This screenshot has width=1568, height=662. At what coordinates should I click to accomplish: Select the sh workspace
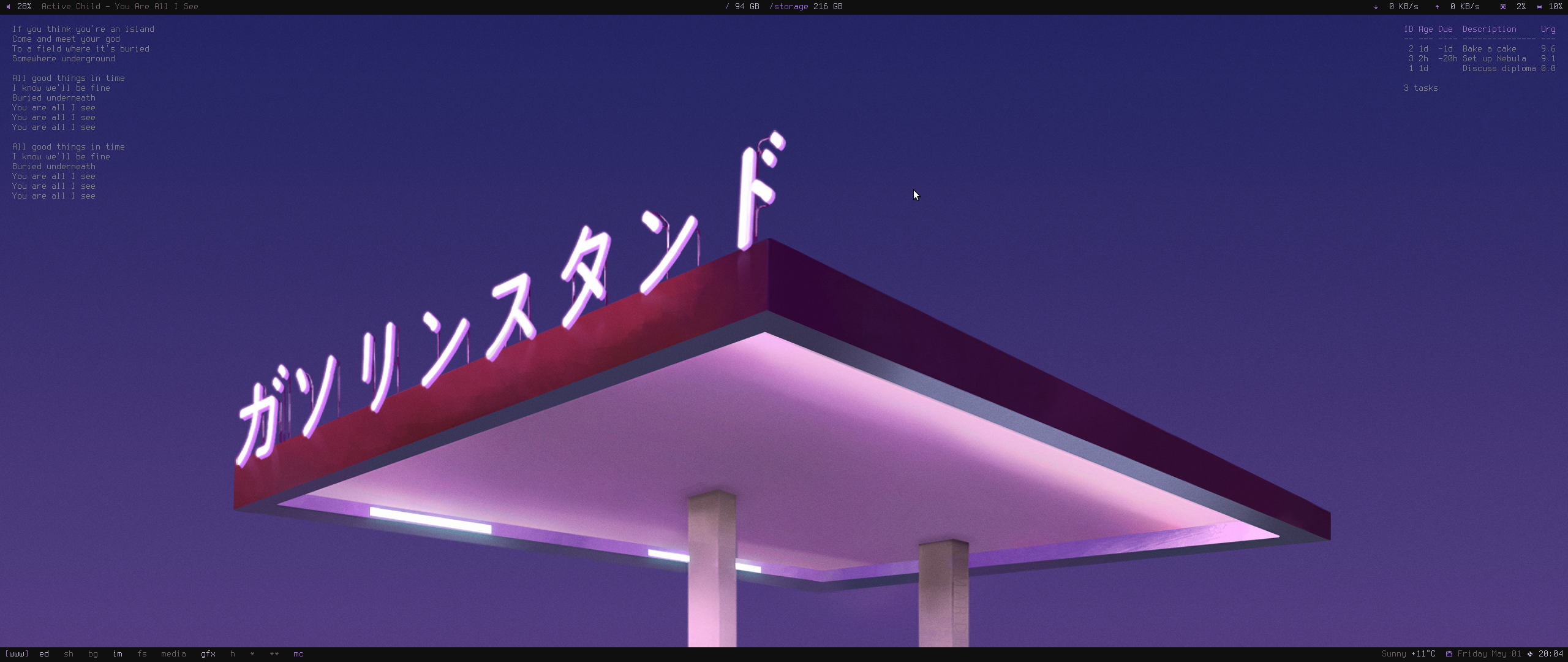69,654
